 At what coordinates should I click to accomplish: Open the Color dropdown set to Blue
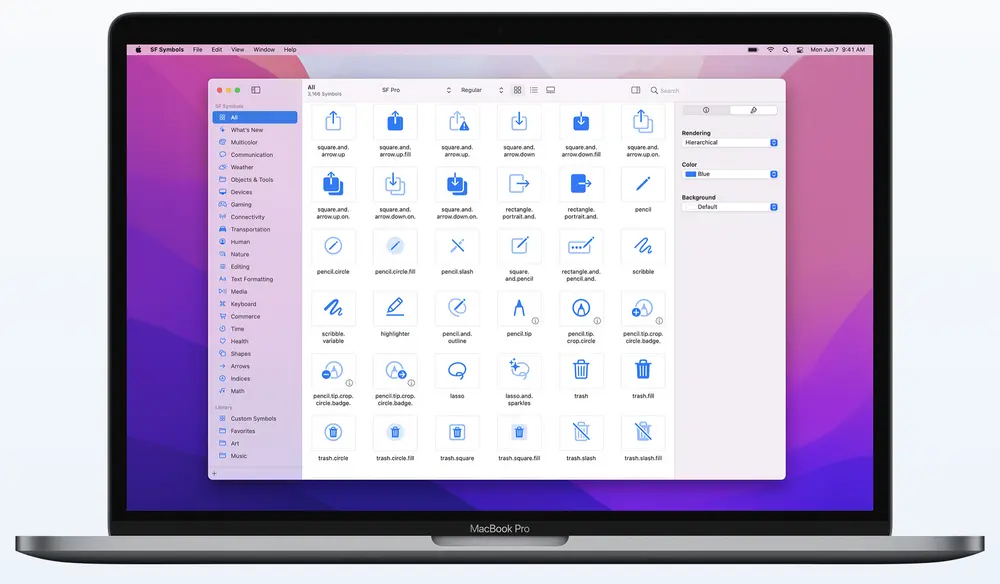click(x=730, y=174)
